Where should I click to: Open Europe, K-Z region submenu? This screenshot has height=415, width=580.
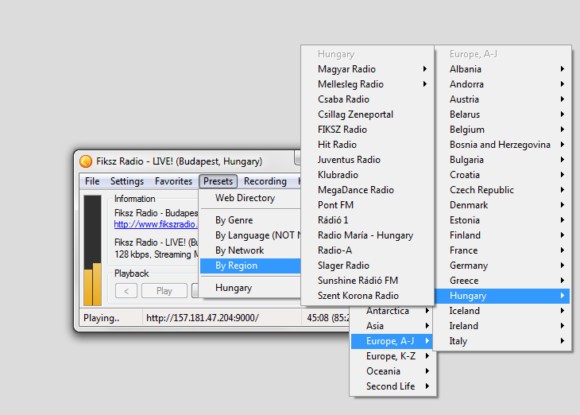(x=394, y=356)
